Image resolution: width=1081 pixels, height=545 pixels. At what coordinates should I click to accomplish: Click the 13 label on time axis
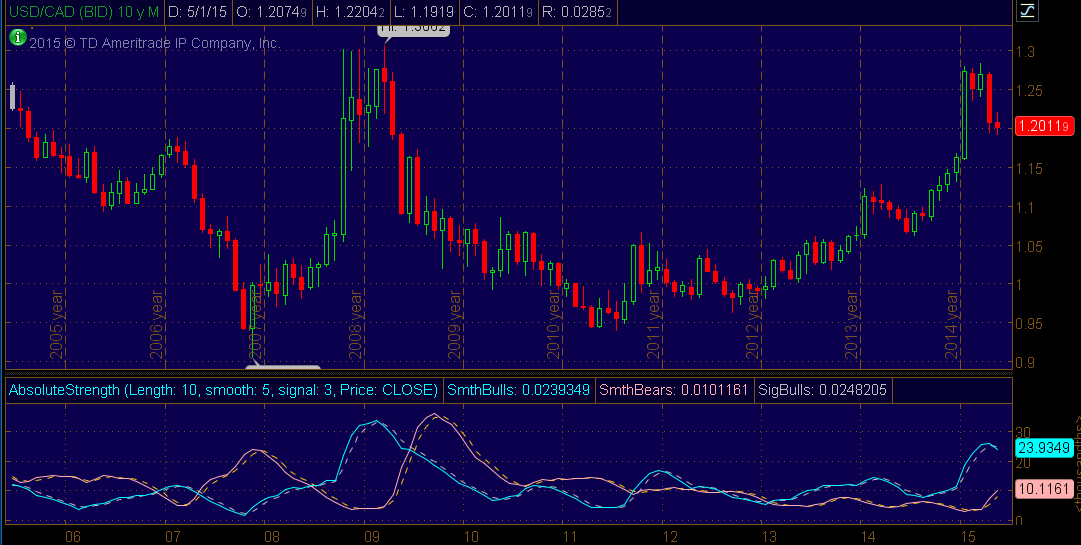click(x=768, y=536)
